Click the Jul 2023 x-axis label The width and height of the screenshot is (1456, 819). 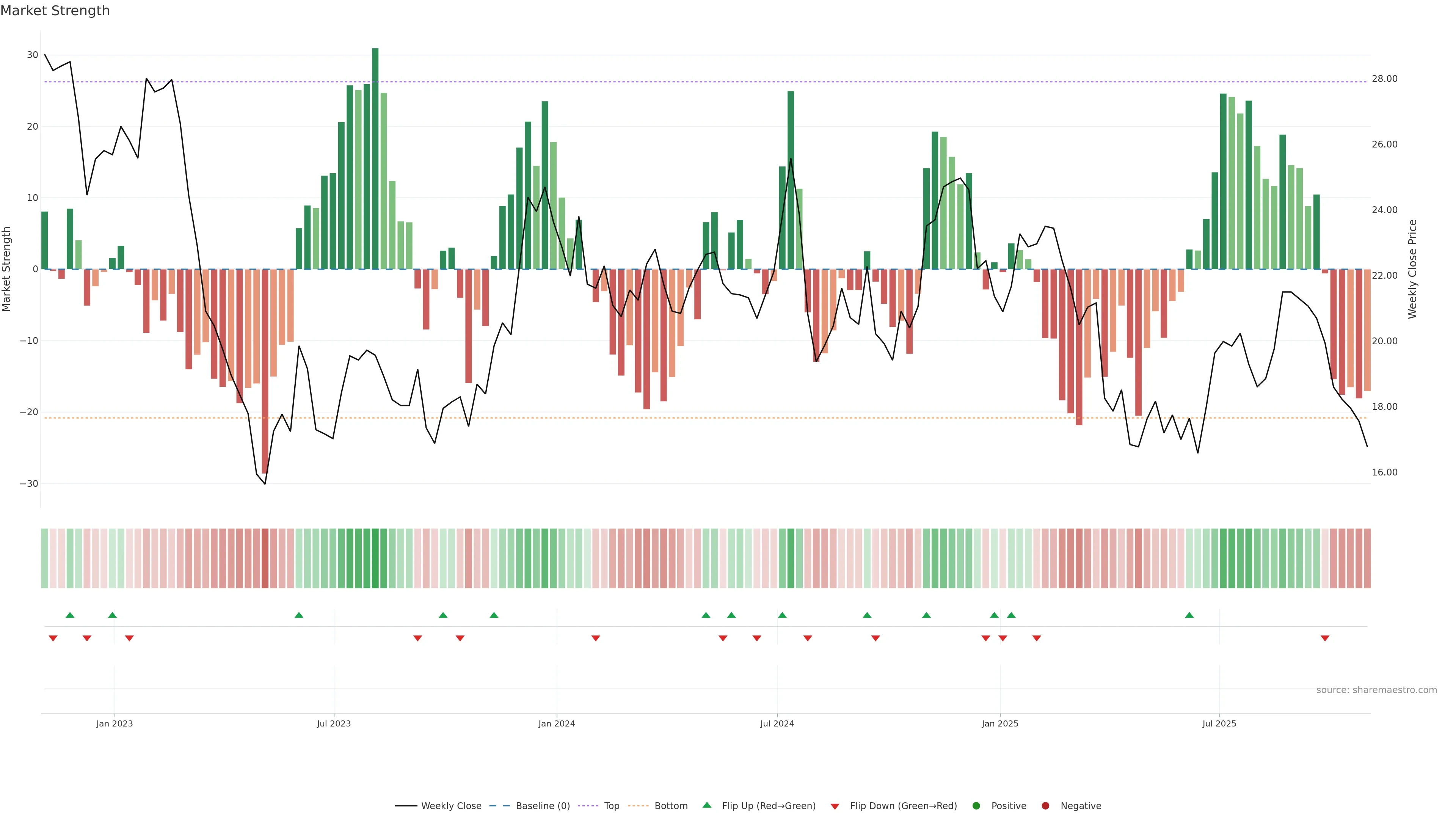point(334,723)
